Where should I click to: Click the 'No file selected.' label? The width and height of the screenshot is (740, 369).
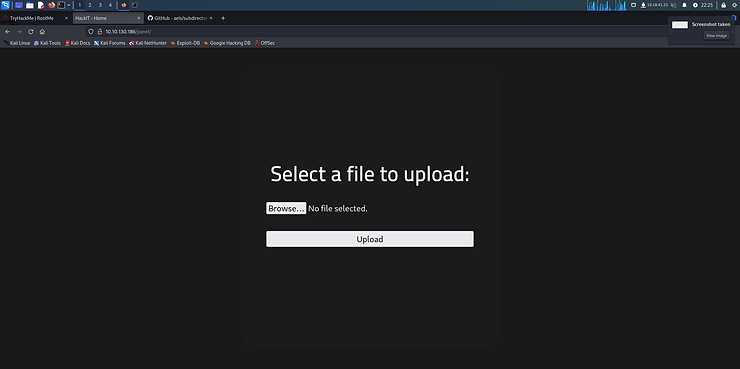coord(337,208)
